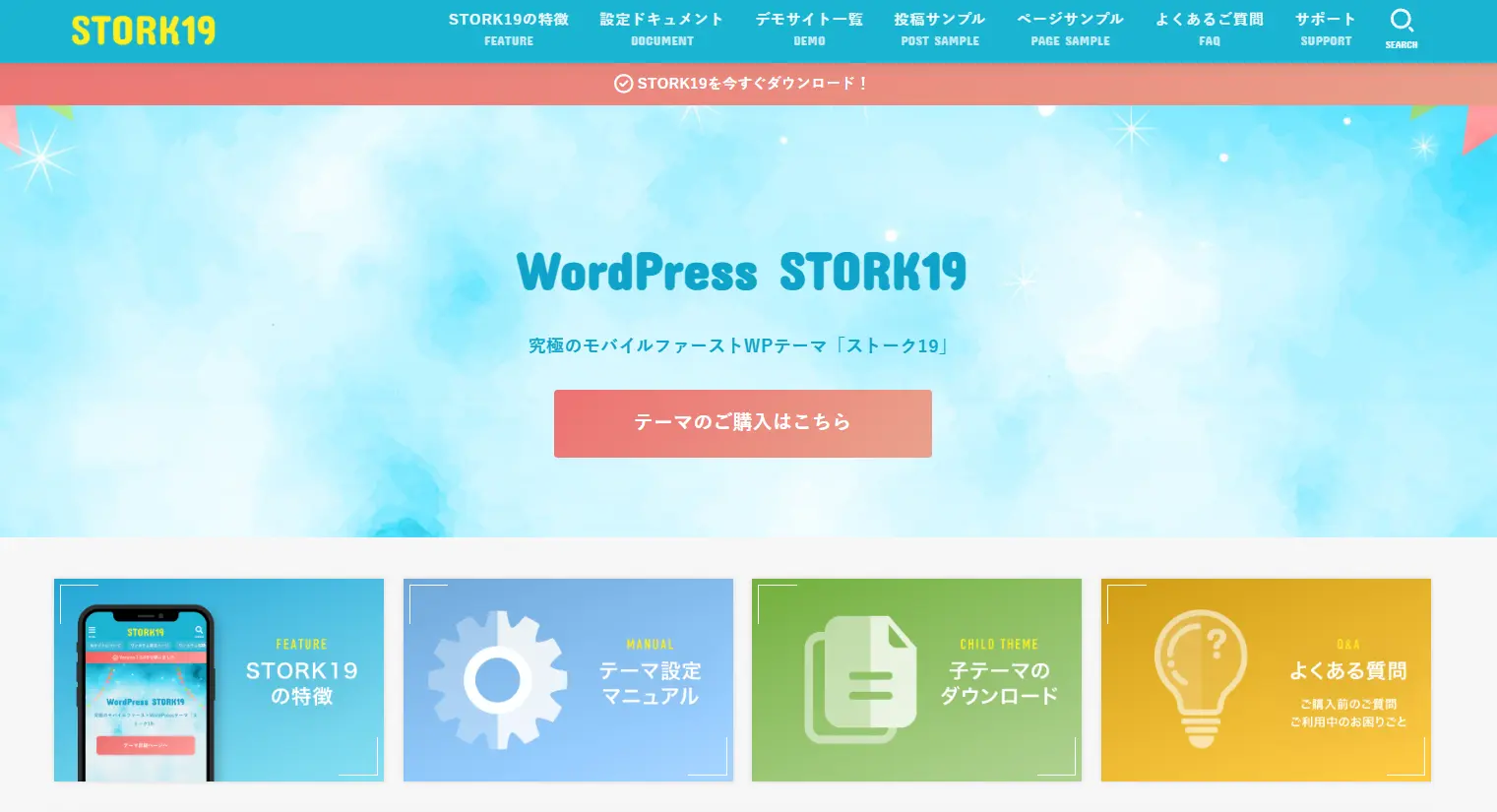Open the ページサンプル navigation entry

point(1070,18)
